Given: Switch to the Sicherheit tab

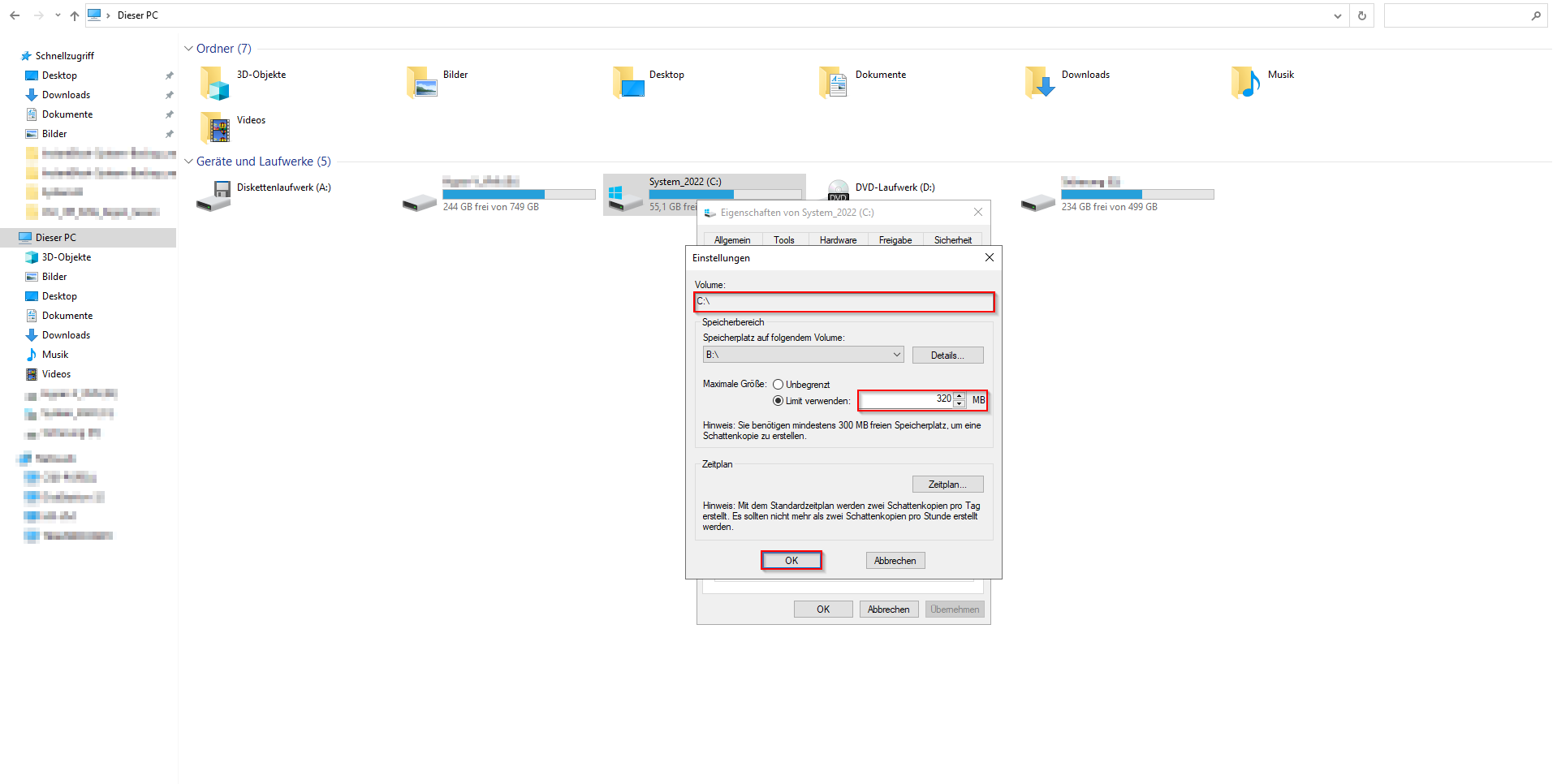Looking at the screenshot, I should pos(952,240).
